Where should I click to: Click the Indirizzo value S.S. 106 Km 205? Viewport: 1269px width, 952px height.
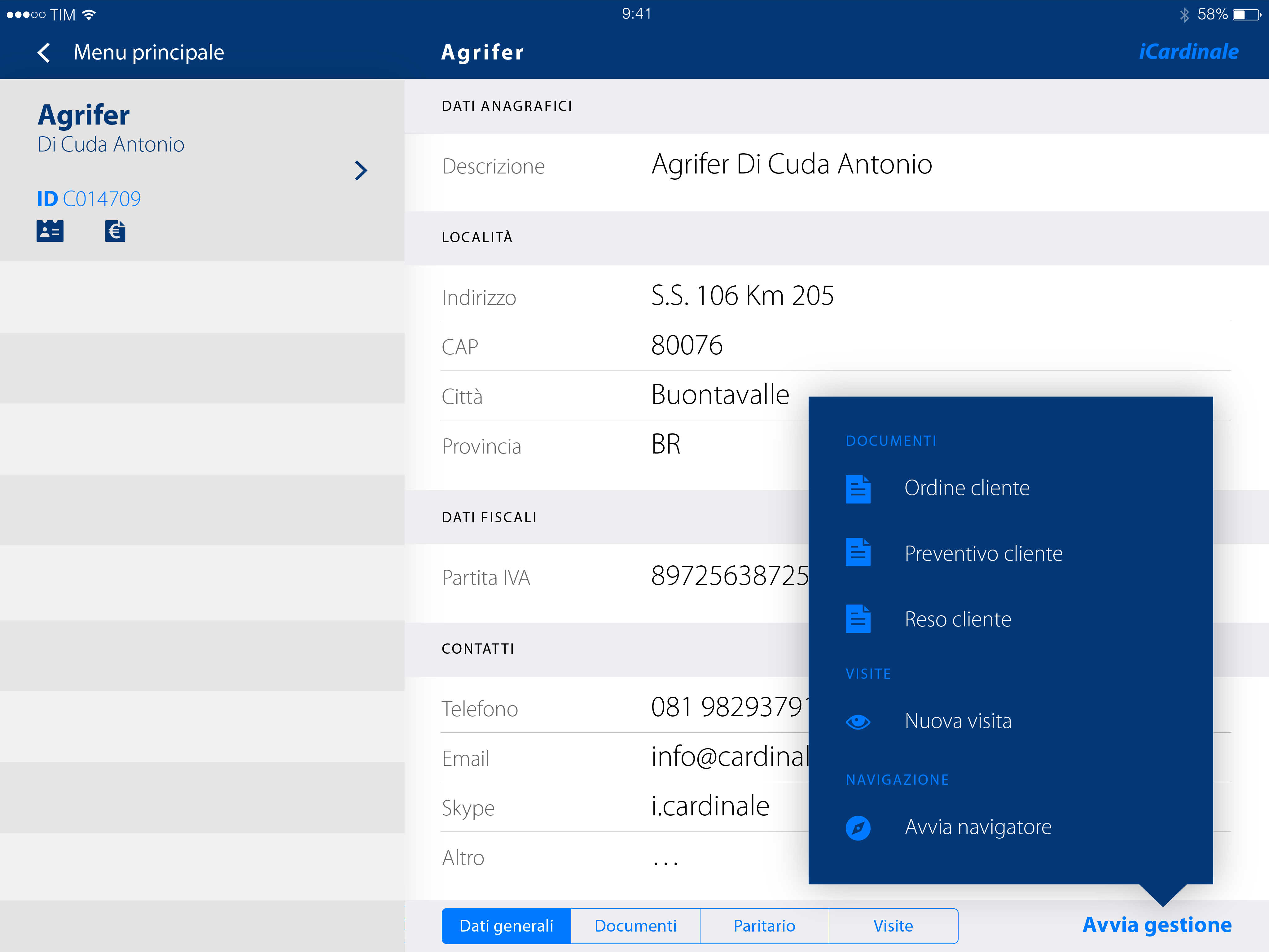(742, 296)
